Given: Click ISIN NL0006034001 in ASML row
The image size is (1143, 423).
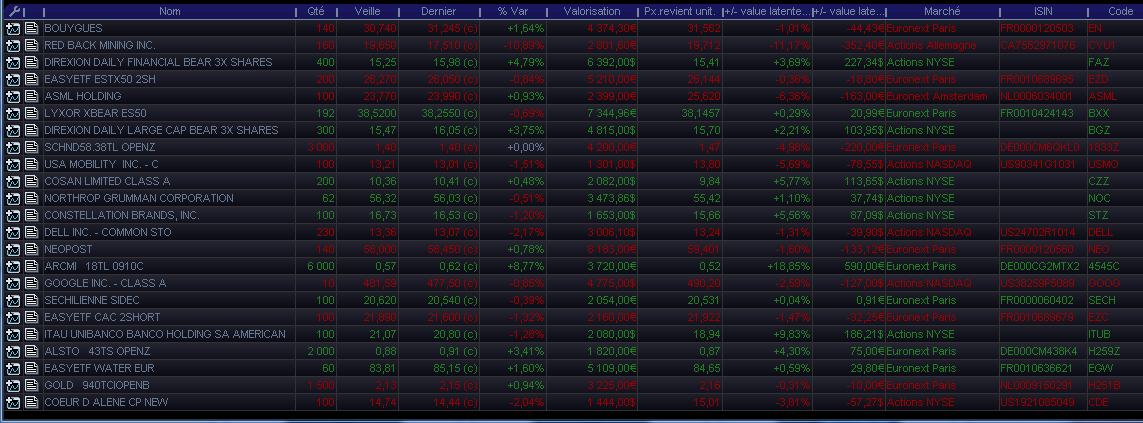Looking at the screenshot, I should tap(1036, 96).
